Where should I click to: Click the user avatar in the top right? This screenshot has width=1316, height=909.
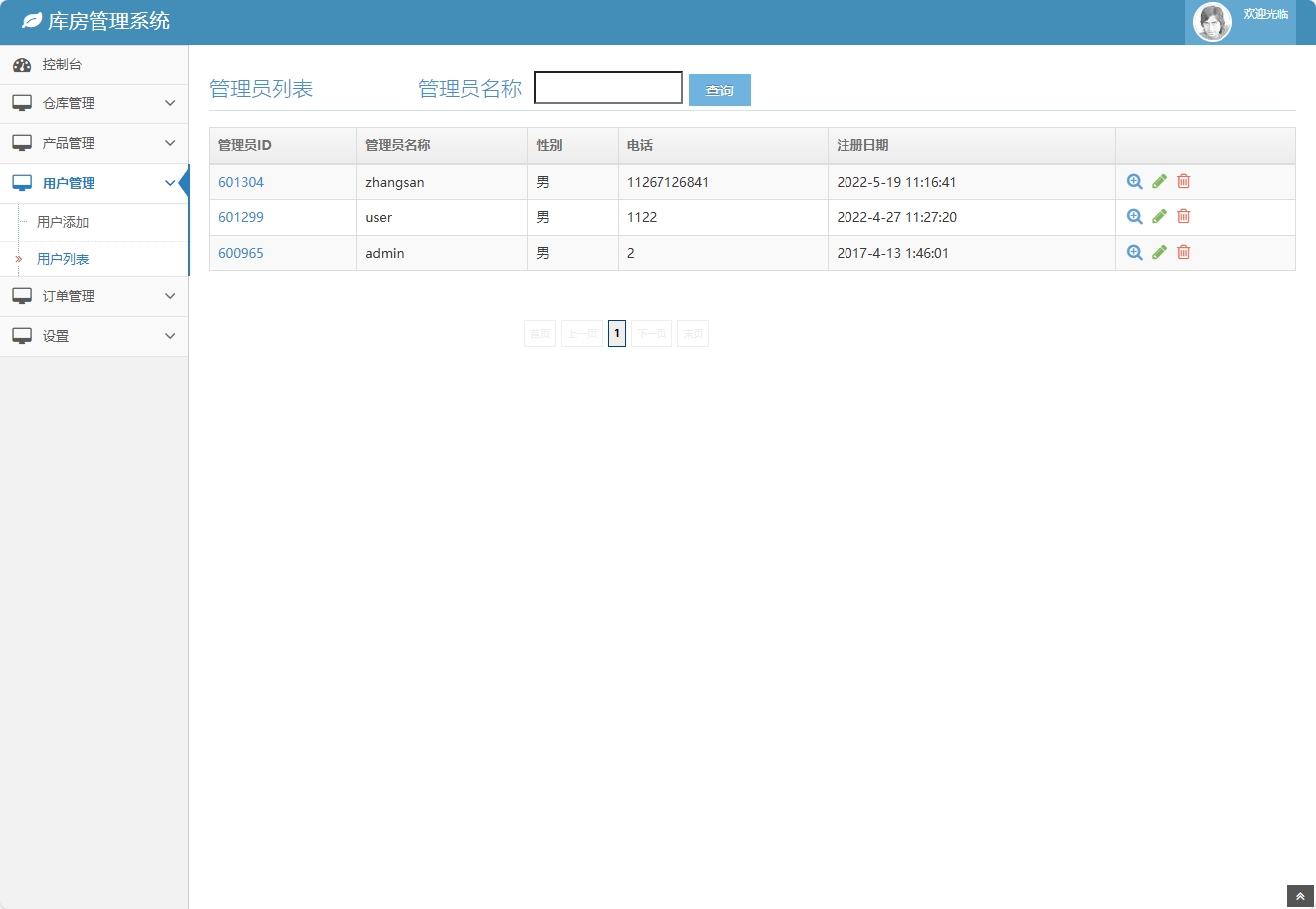1212,21
